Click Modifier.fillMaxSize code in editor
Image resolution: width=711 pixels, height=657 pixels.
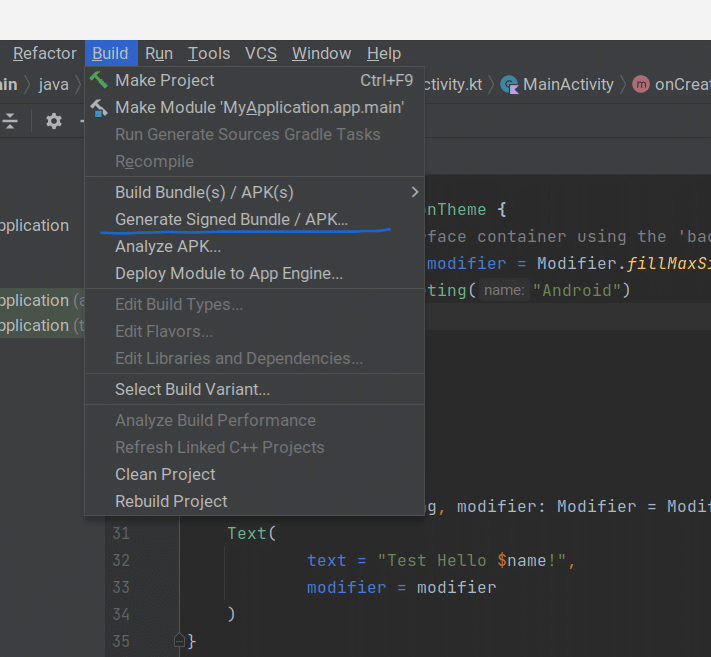coord(624,263)
